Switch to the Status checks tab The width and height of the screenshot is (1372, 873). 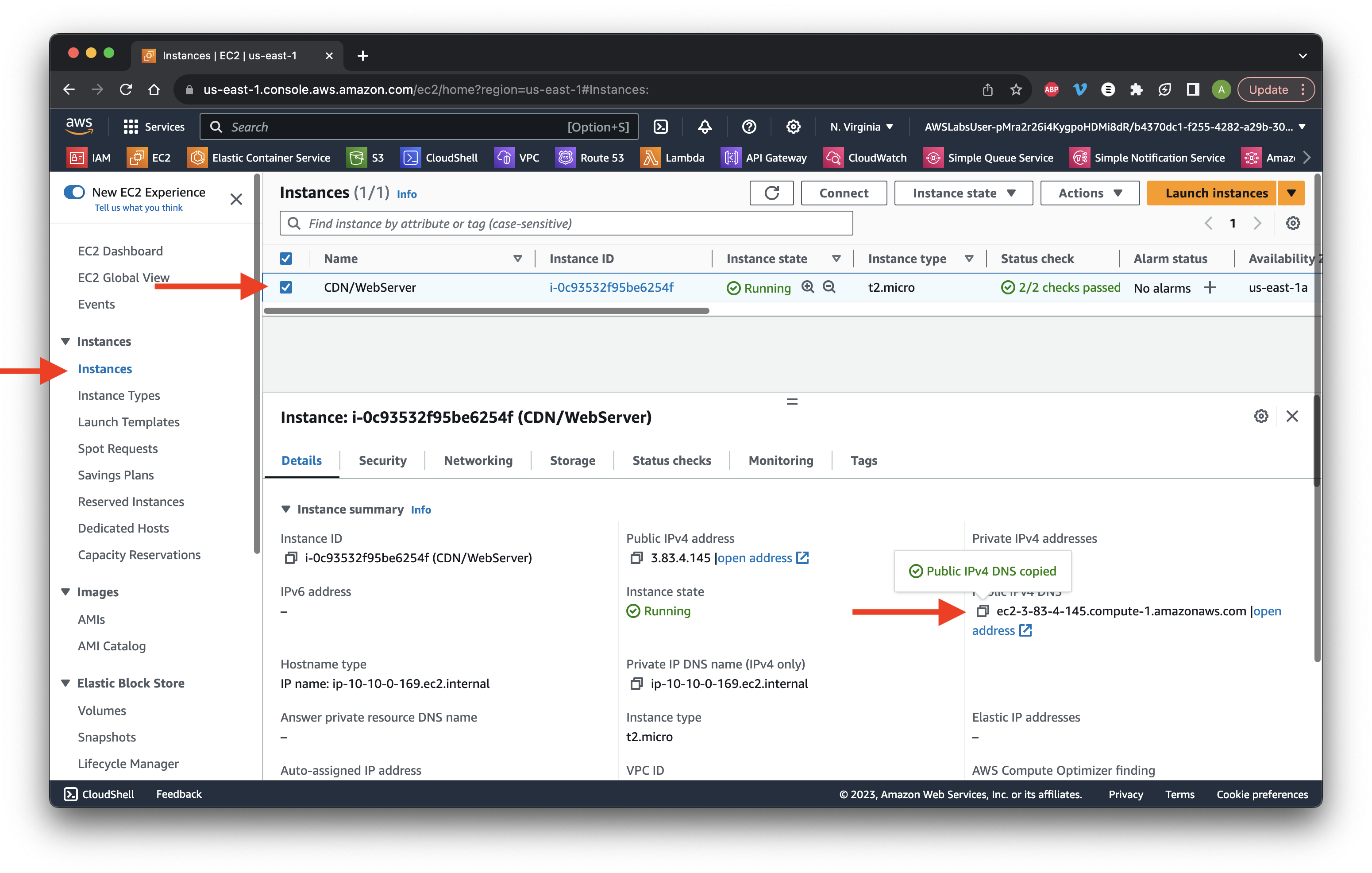671,460
